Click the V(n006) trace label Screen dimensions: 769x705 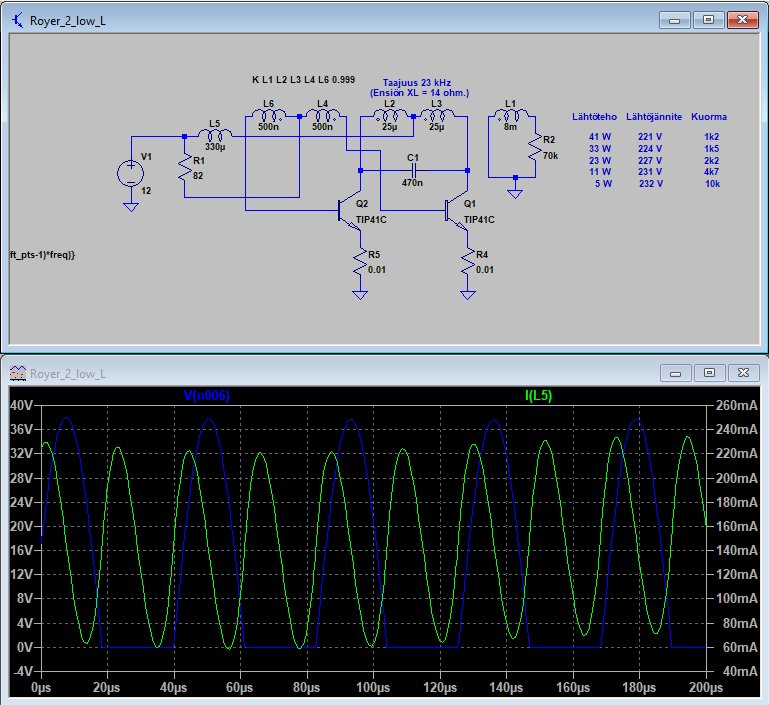pyautogui.click(x=207, y=396)
